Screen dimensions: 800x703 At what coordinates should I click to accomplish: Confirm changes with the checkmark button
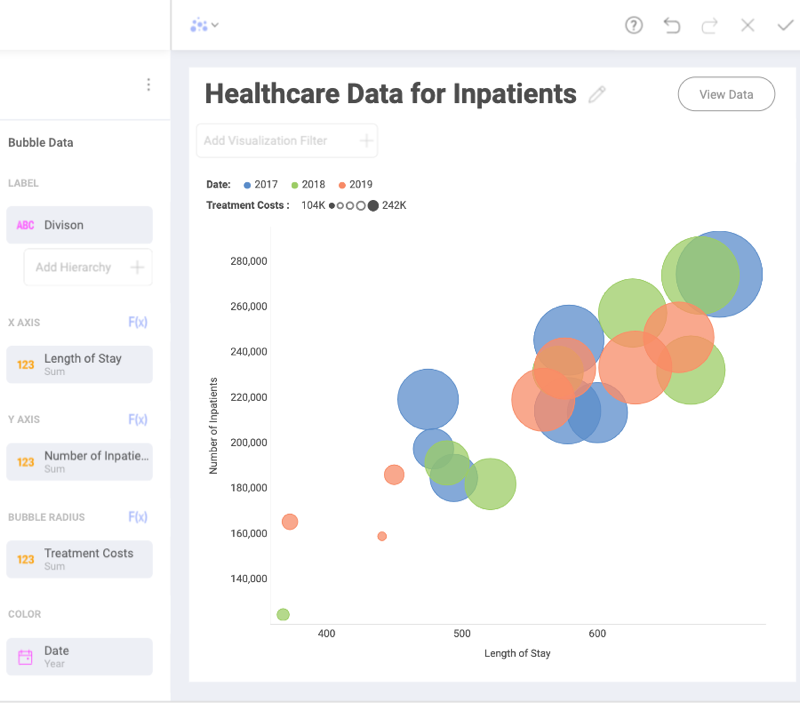[x=785, y=25]
